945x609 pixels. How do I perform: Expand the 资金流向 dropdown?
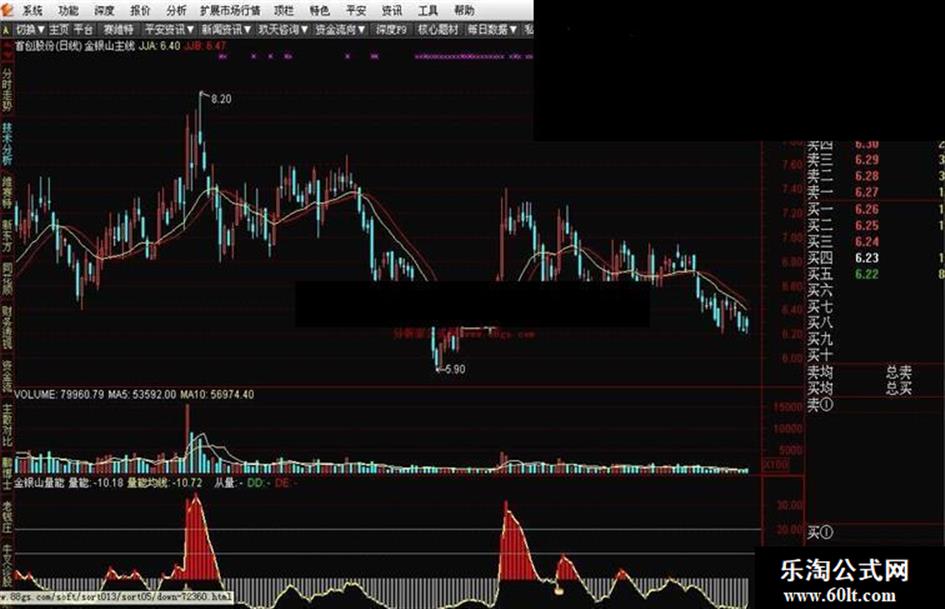340,29
